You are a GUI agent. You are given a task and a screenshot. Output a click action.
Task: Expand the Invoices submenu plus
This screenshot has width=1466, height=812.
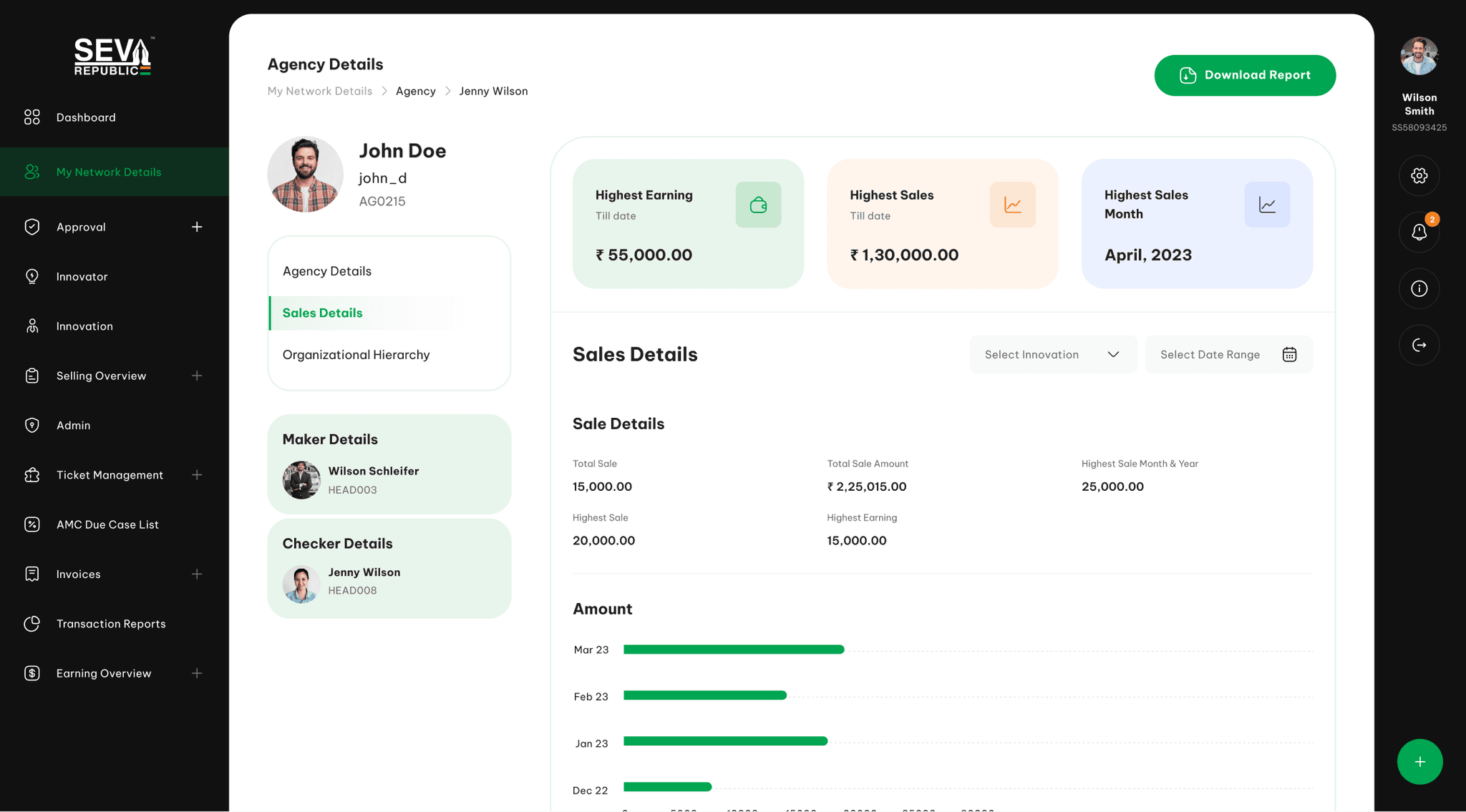click(197, 574)
